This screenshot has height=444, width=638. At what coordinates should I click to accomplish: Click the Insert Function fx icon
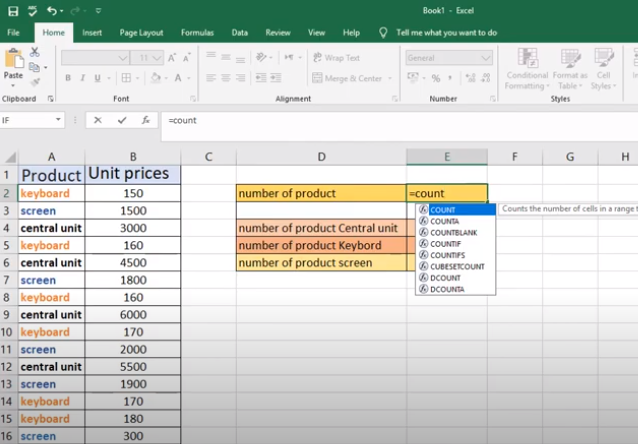click(146, 120)
